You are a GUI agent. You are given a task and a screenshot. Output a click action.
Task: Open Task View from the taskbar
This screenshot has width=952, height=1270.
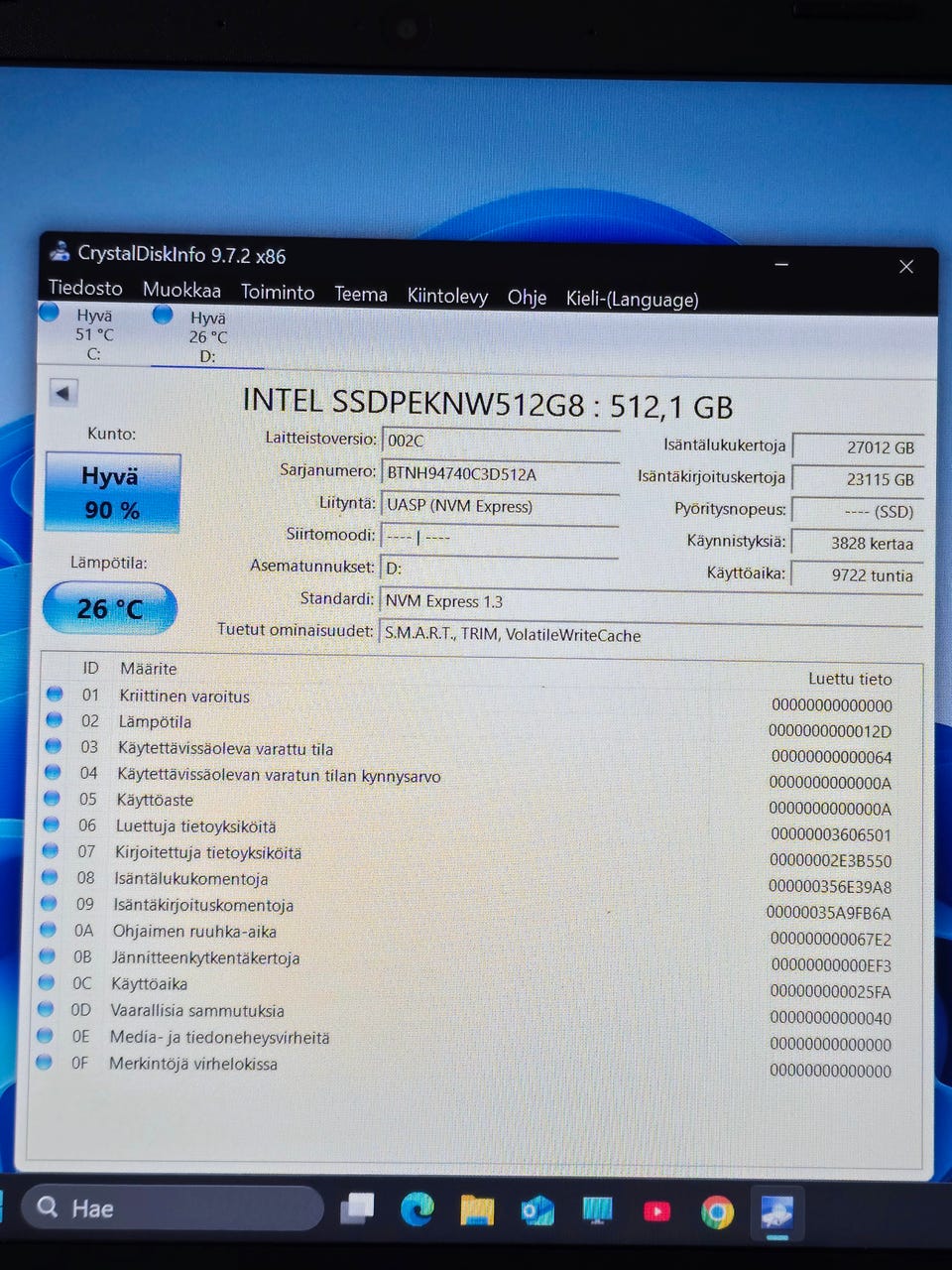click(357, 1208)
